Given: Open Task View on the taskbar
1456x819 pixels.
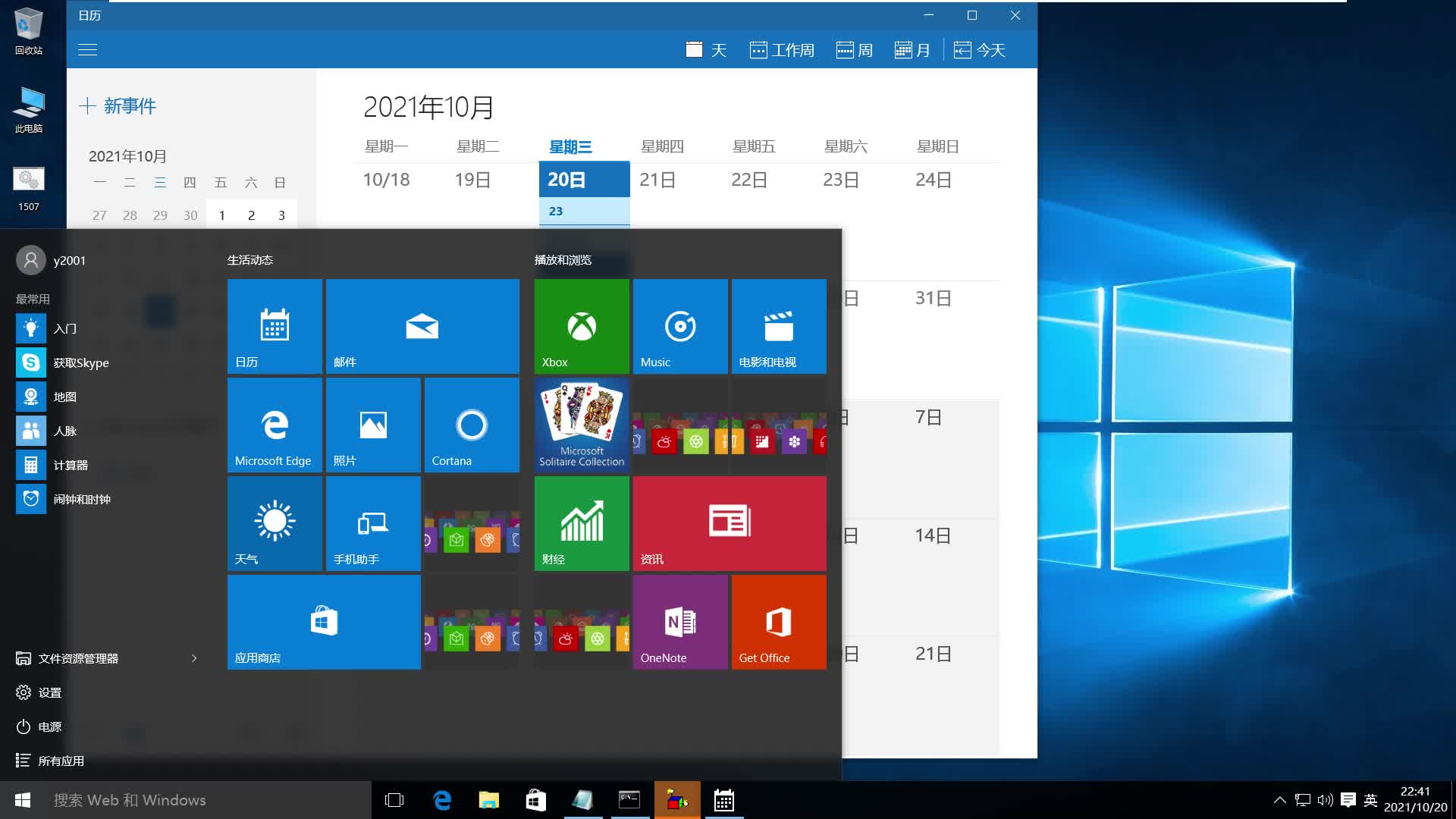Looking at the screenshot, I should point(394,800).
